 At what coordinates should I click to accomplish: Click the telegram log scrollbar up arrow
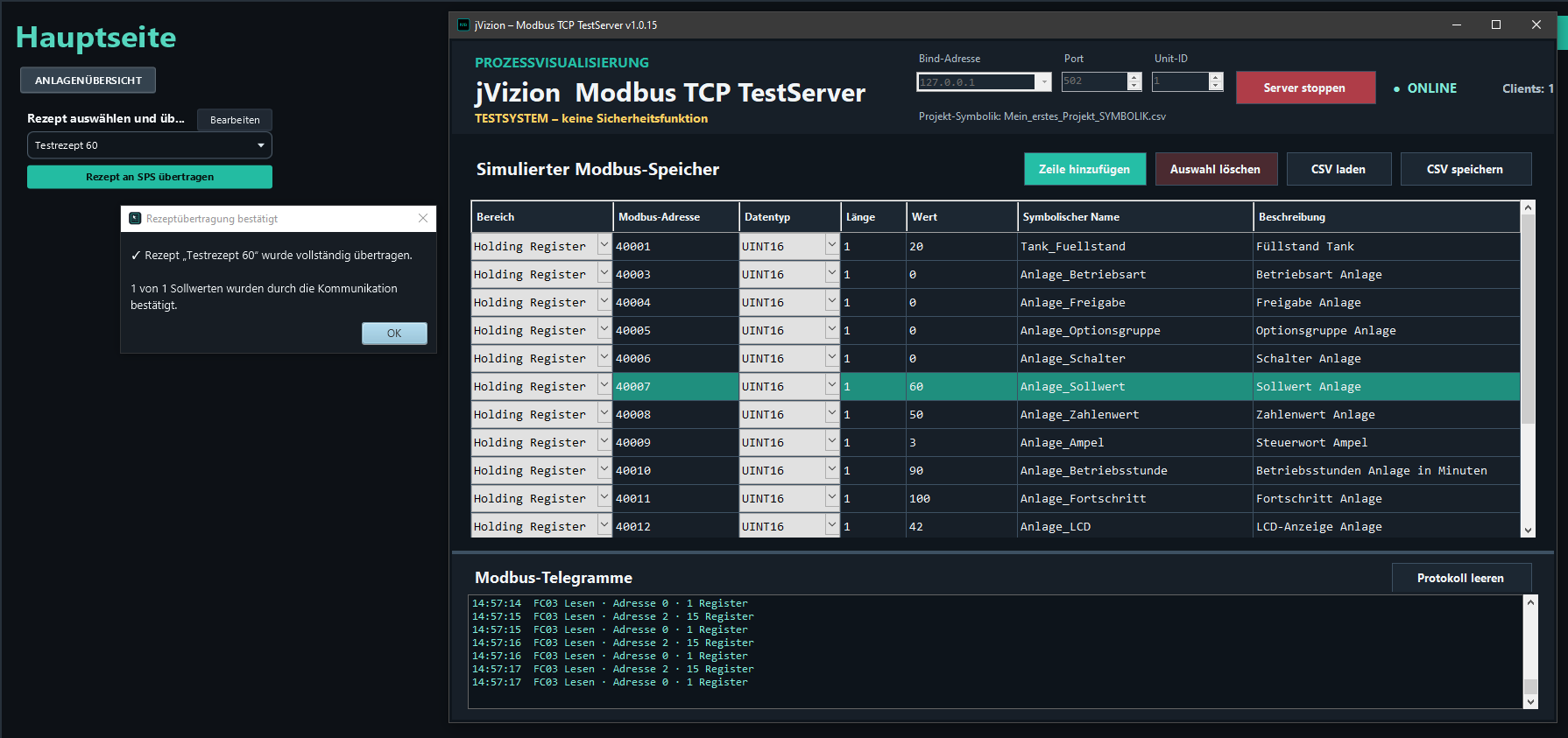[1530, 602]
